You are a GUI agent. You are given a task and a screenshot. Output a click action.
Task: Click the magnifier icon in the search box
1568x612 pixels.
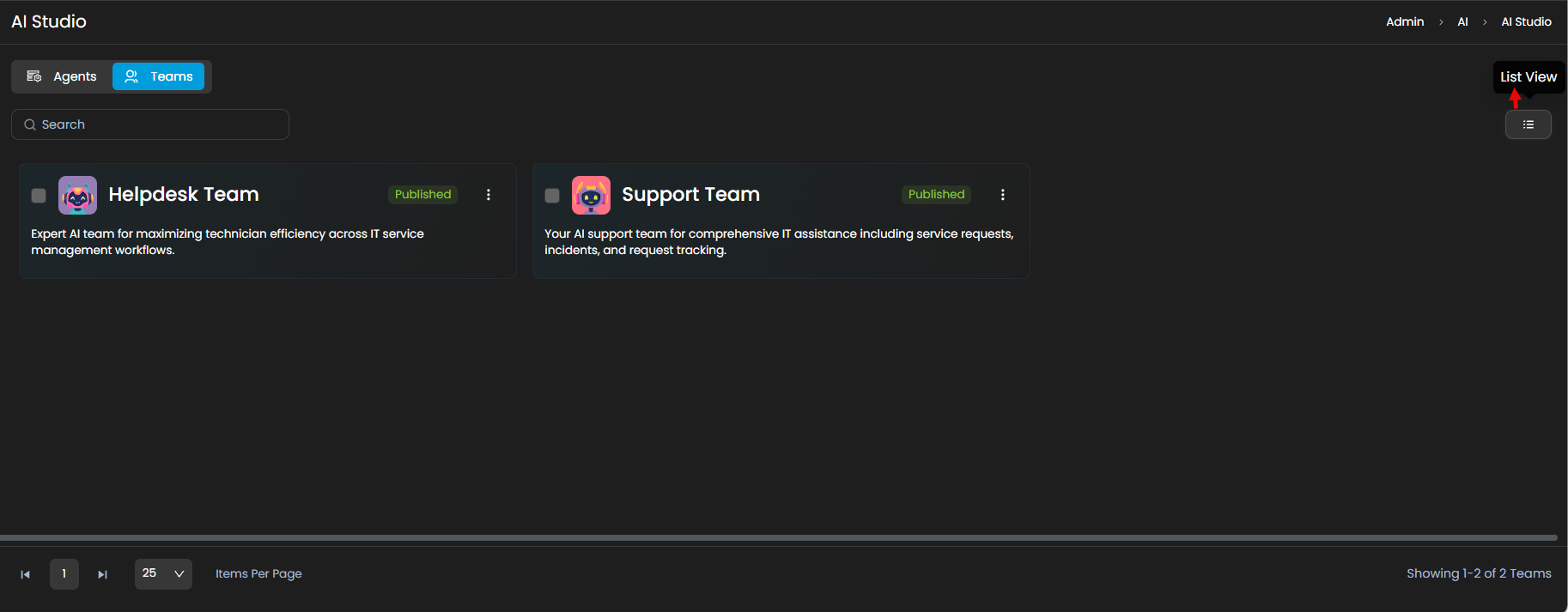pos(30,124)
